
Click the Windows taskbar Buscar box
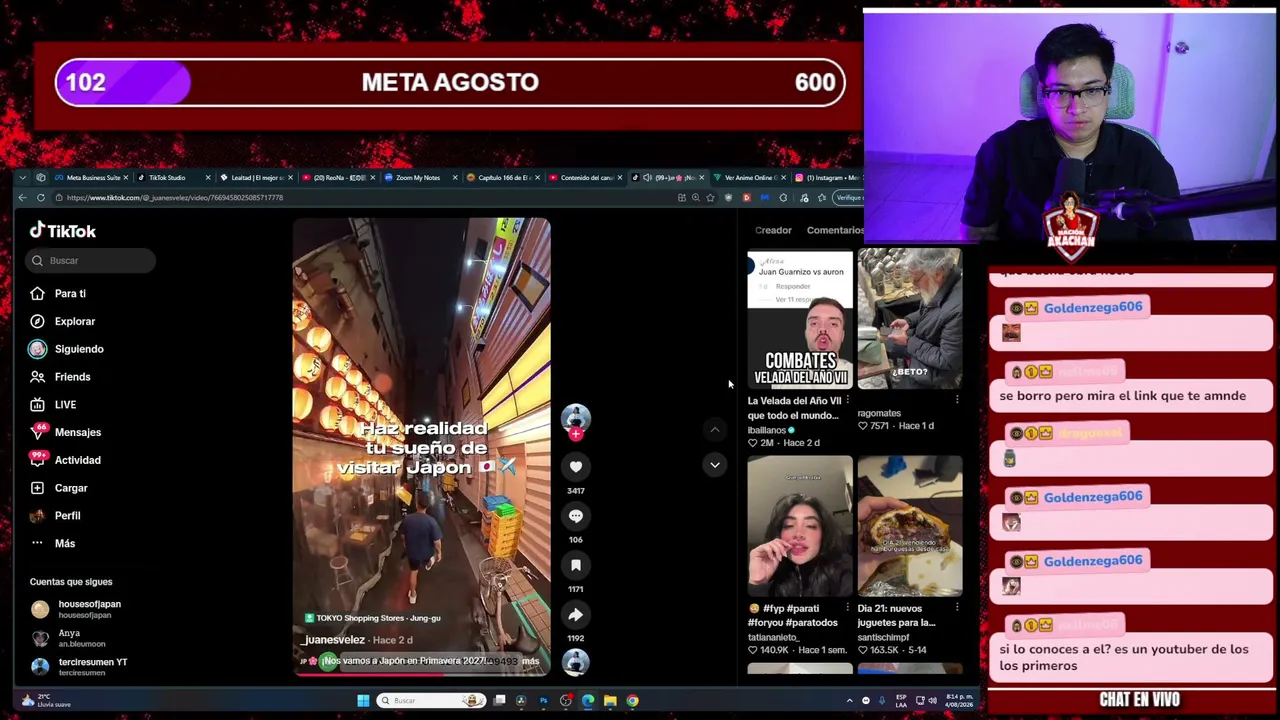pyautogui.click(x=431, y=701)
